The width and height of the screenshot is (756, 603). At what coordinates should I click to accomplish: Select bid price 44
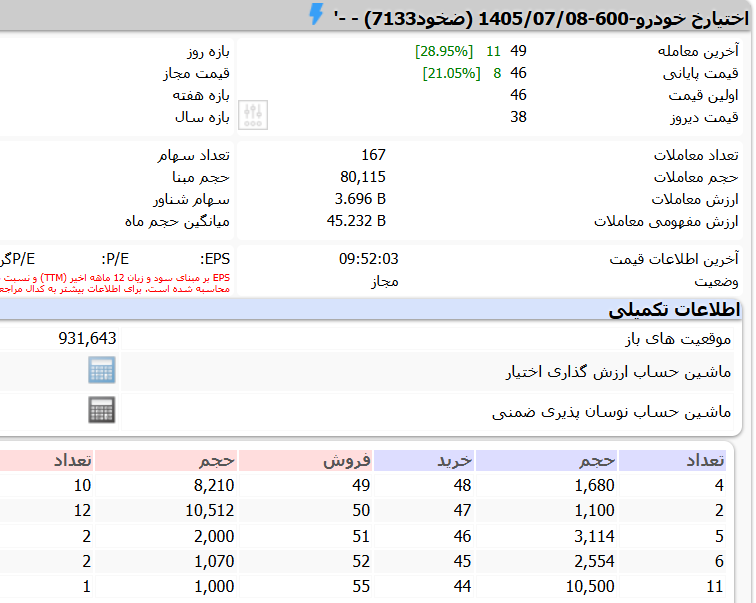[462, 587]
